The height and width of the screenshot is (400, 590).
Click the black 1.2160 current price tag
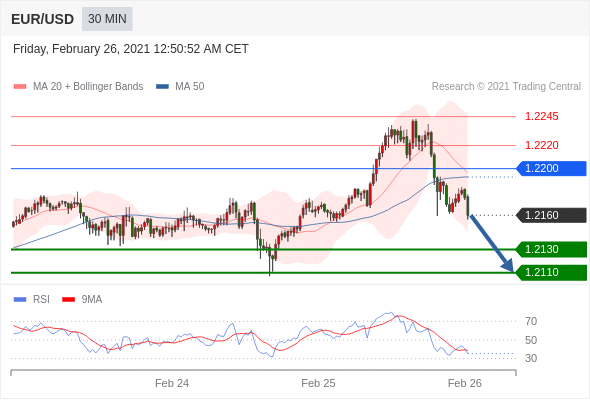tap(551, 215)
